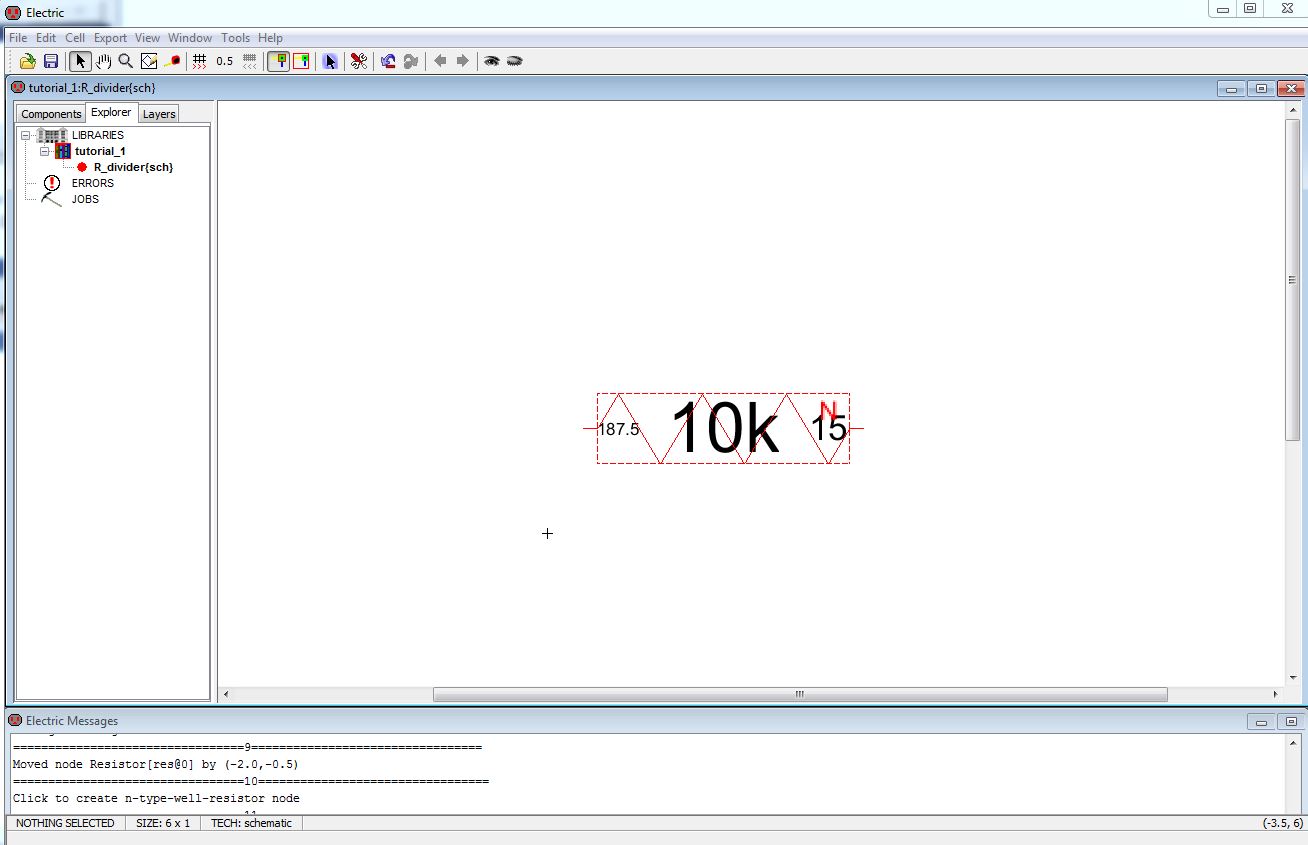Make the grid coarser with gray grid icon
1308x845 pixels.
(249, 61)
